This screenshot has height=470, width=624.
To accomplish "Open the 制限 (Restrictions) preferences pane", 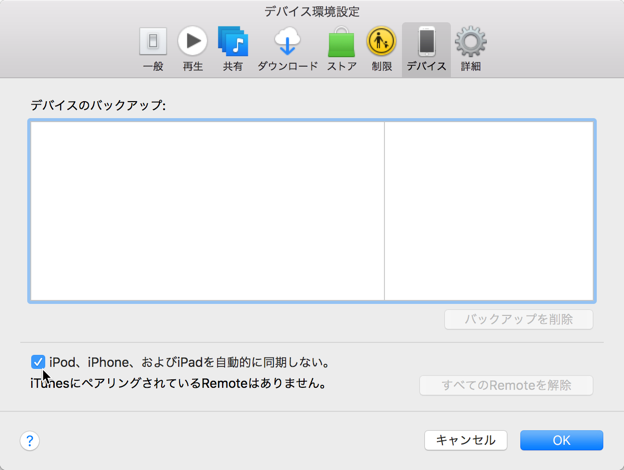I will [381, 49].
